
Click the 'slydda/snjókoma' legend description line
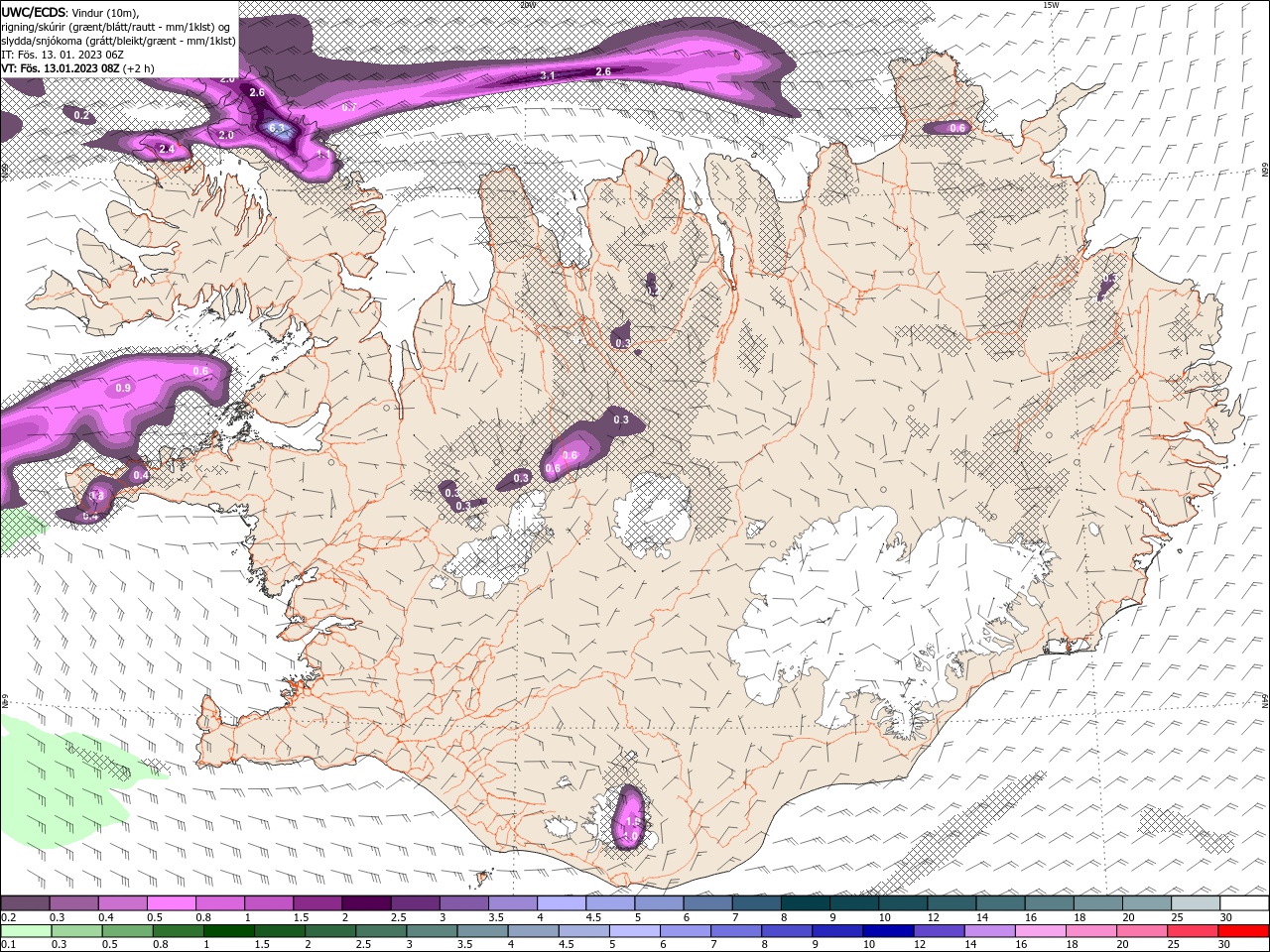coord(118,41)
